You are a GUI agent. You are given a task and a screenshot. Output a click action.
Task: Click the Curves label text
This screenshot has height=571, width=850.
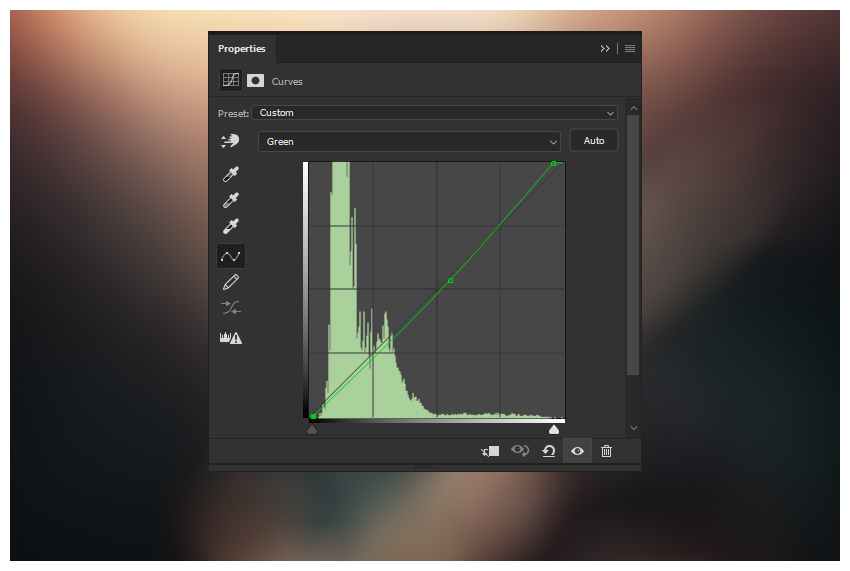[x=287, y=81]
